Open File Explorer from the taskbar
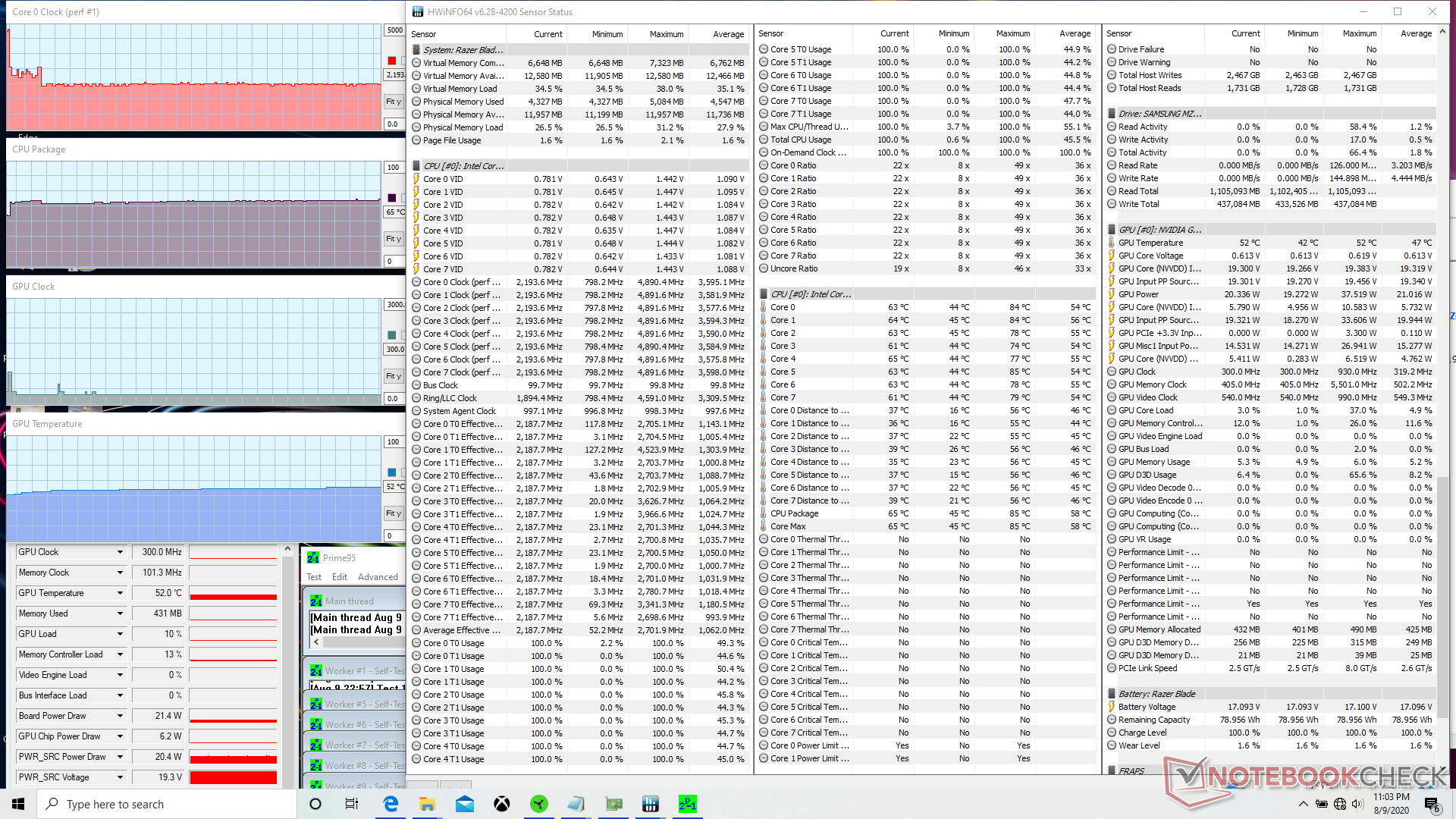Image resolution: width=1456 pixels, height=819 pixels. [x=428, y=804]
